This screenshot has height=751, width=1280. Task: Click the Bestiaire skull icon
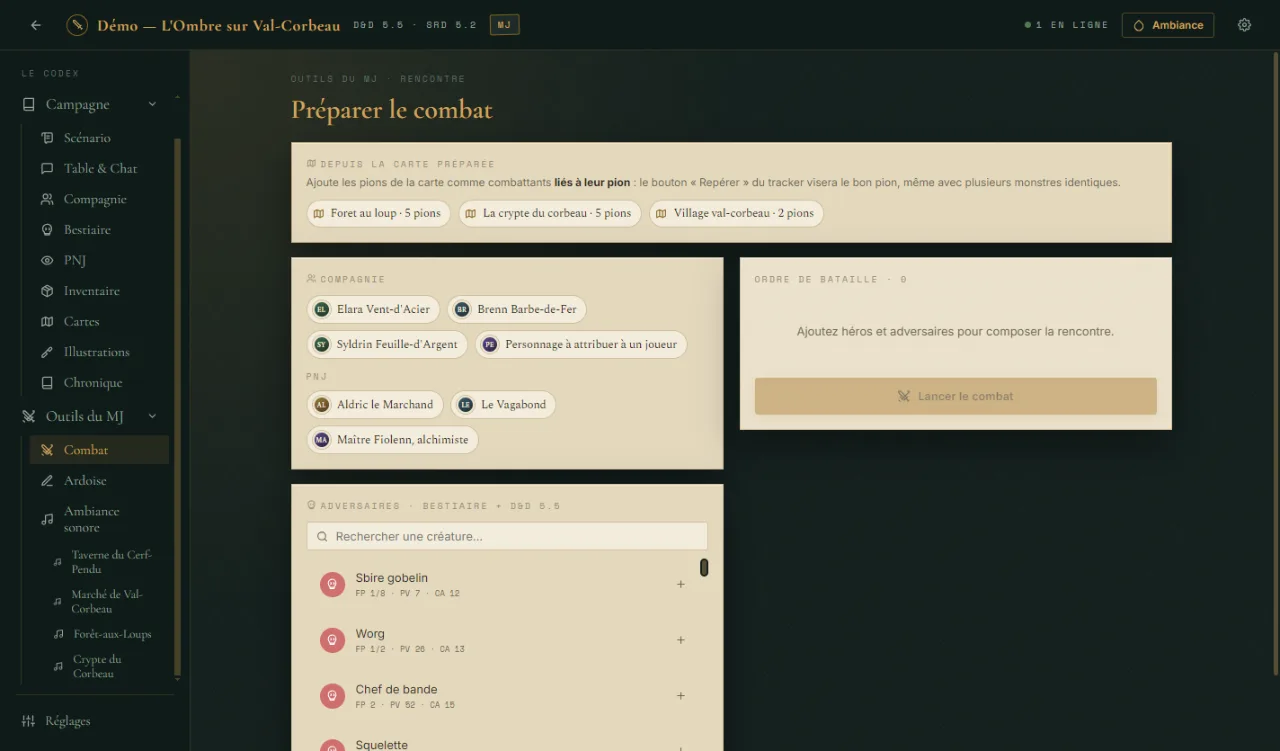[x=47, y=230]
